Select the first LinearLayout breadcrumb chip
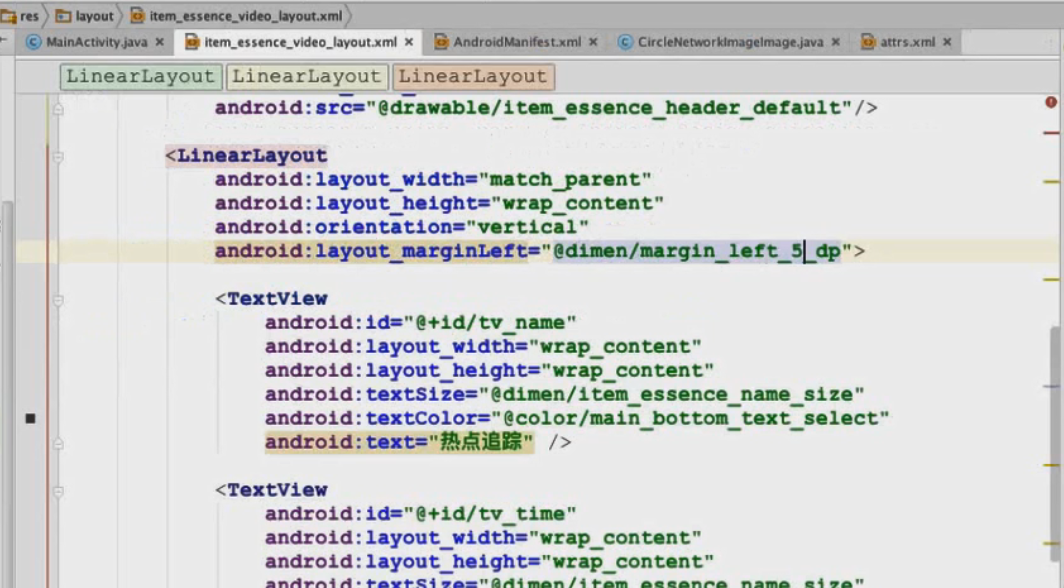 point(141,76)
